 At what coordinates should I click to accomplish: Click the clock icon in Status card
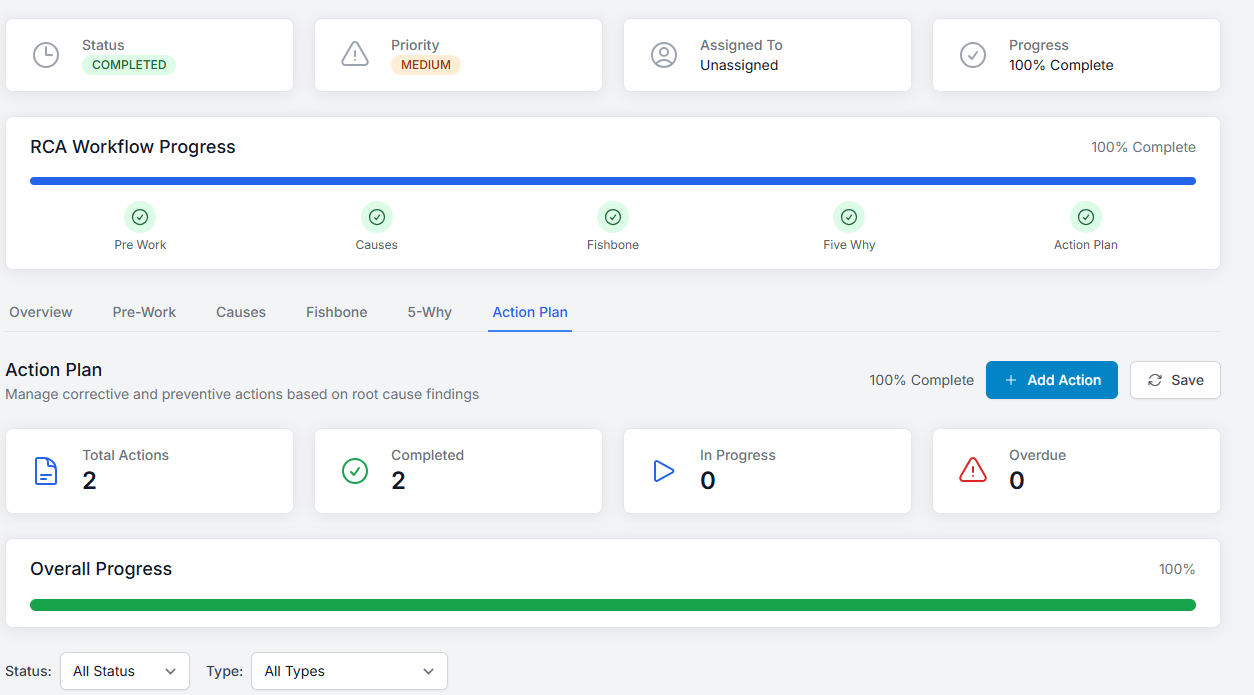[x=46, y=55]
